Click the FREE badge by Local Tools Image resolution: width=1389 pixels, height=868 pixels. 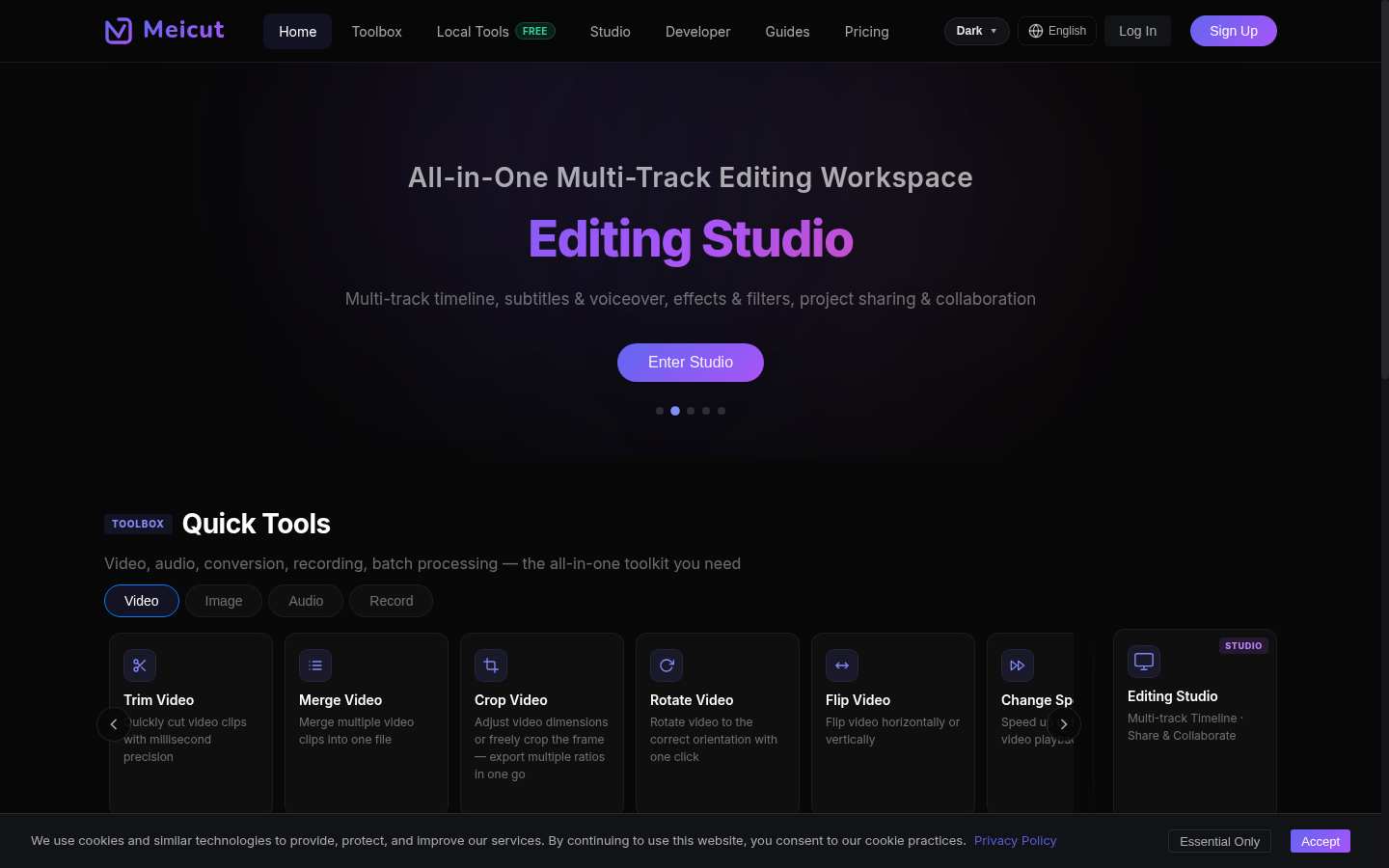(535, 31)
